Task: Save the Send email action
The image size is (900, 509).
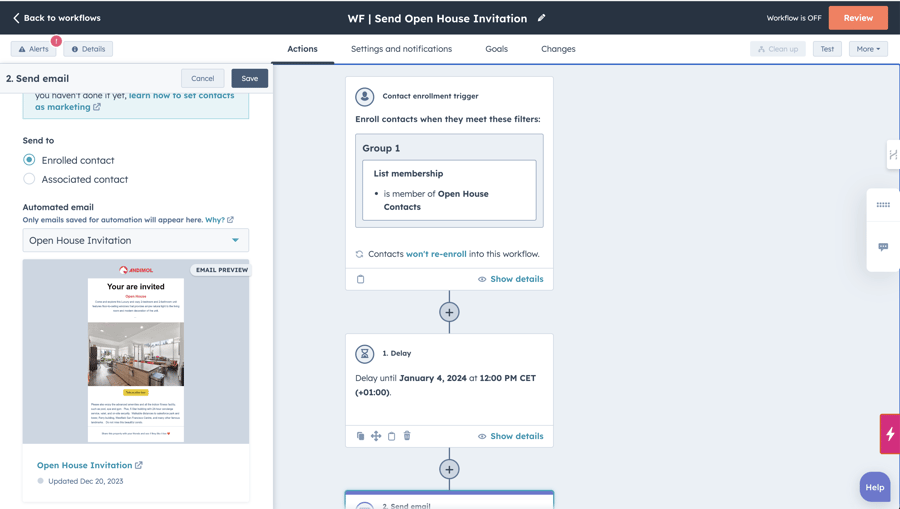Action: (x=249, y=78)
